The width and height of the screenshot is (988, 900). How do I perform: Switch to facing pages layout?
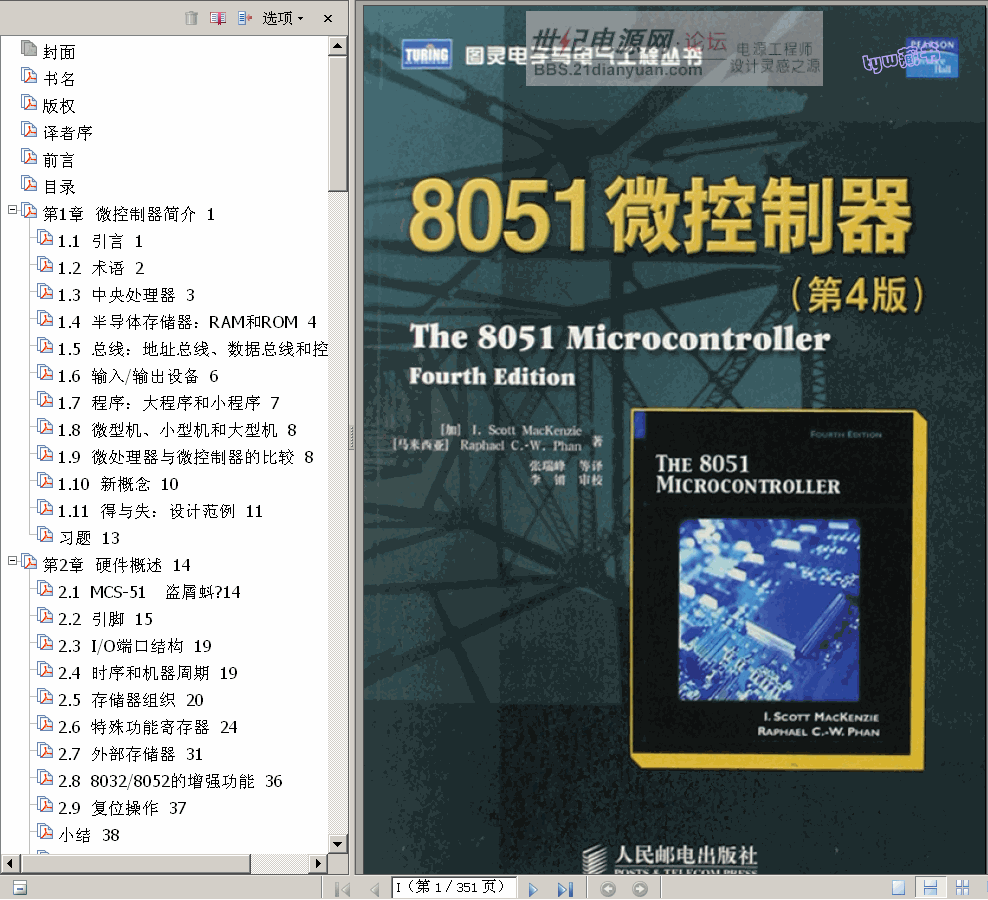pos(962,888)
